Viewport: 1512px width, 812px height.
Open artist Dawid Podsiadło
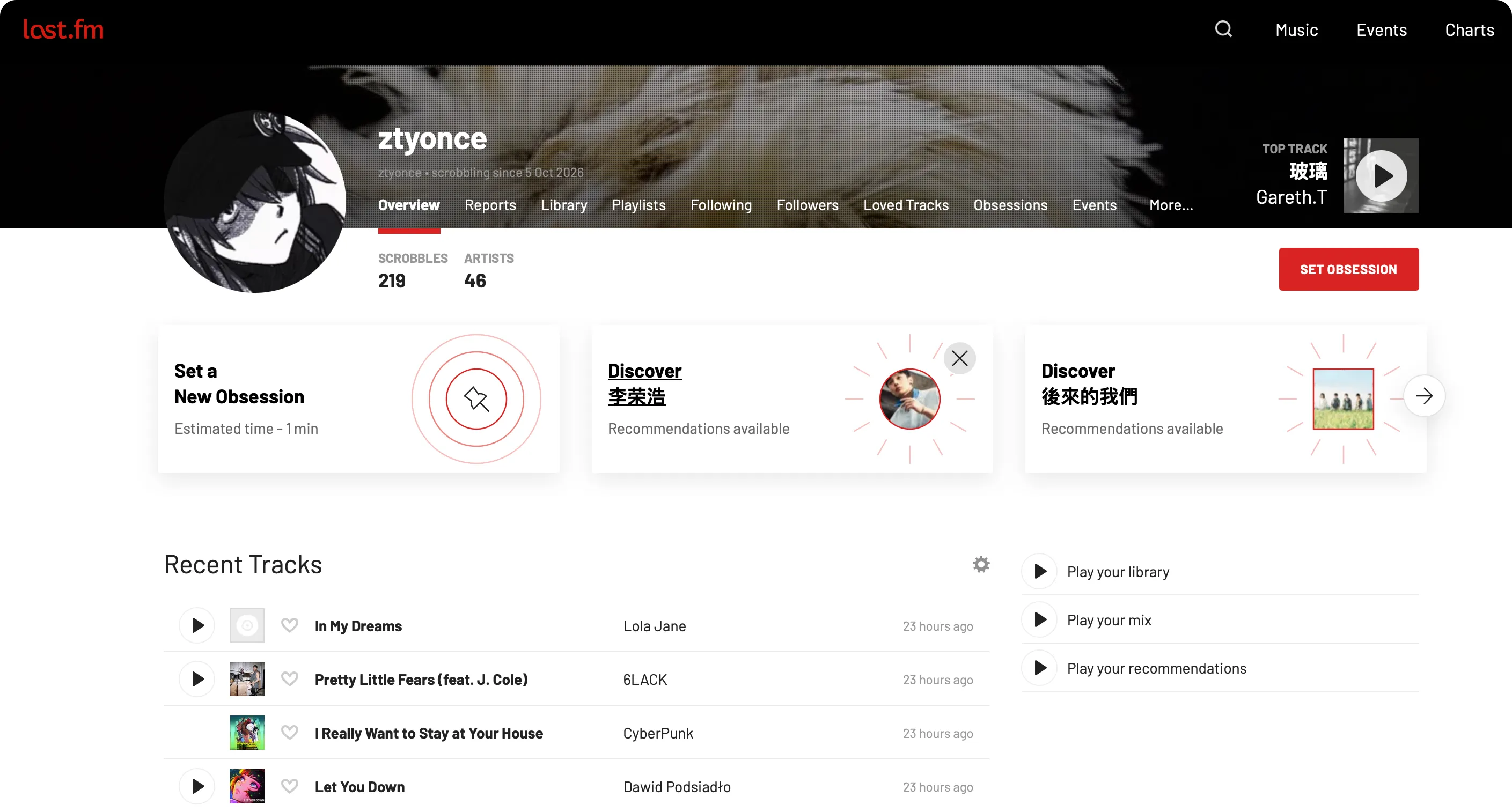677,786
